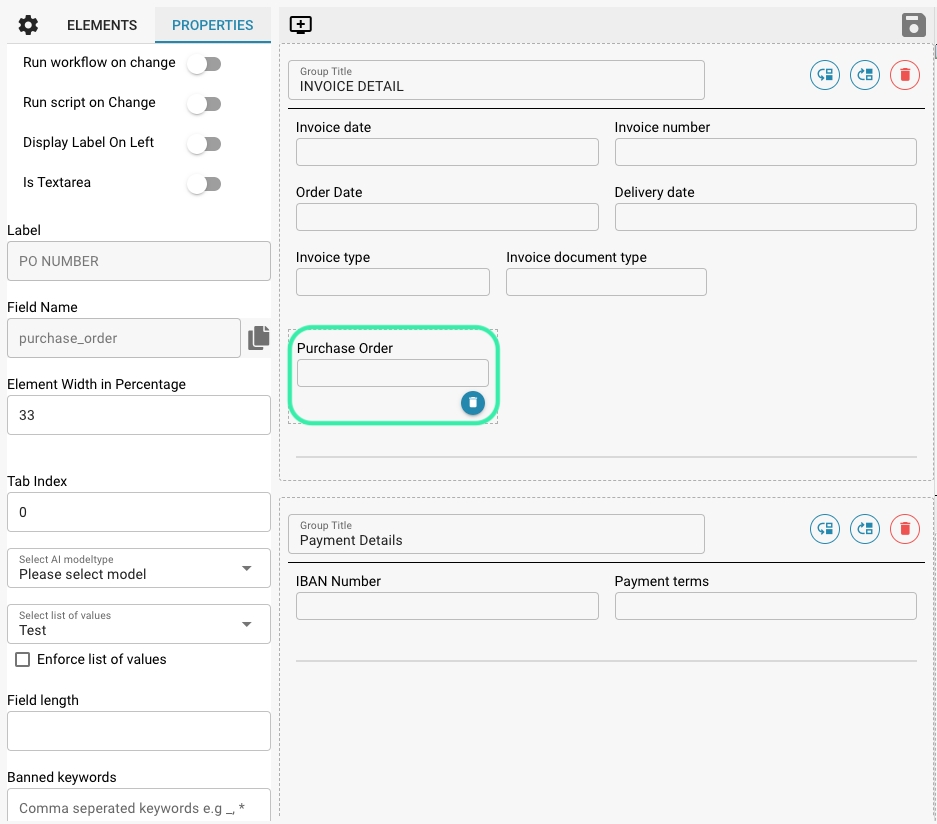Select the PROPERTIES tab
This screenshot has width=937, height=824.
(213, 25)
